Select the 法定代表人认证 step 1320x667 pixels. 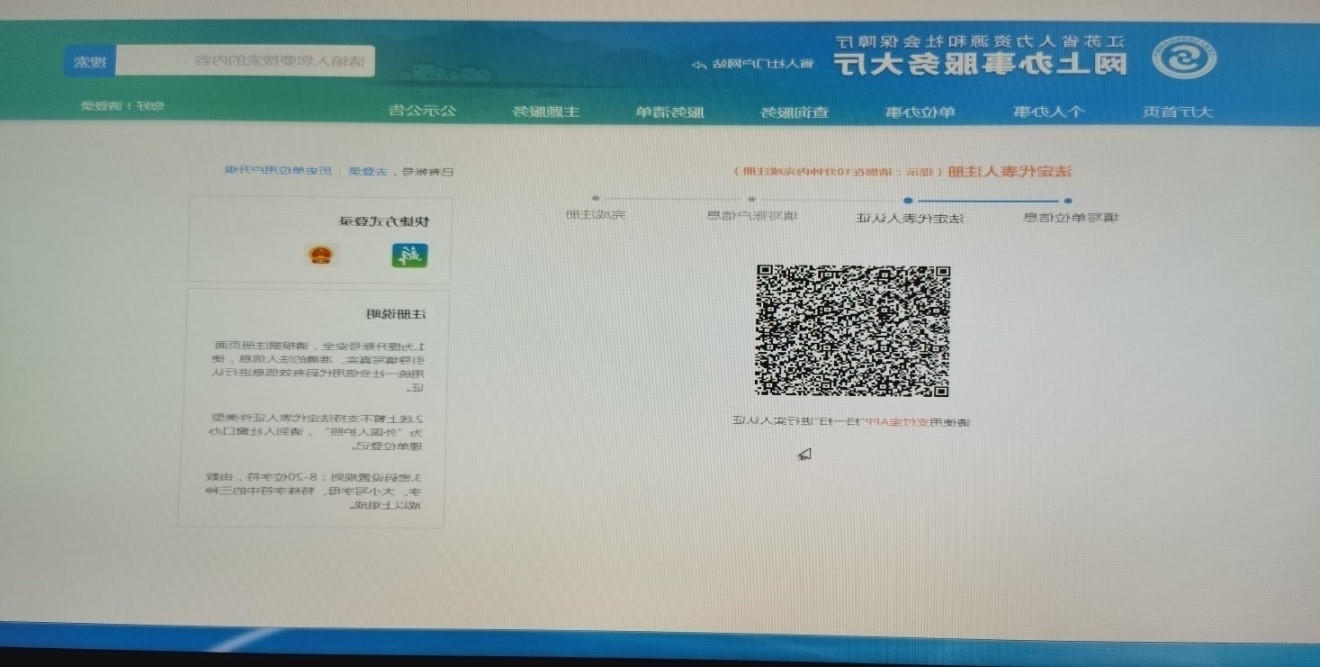[909, 216]
